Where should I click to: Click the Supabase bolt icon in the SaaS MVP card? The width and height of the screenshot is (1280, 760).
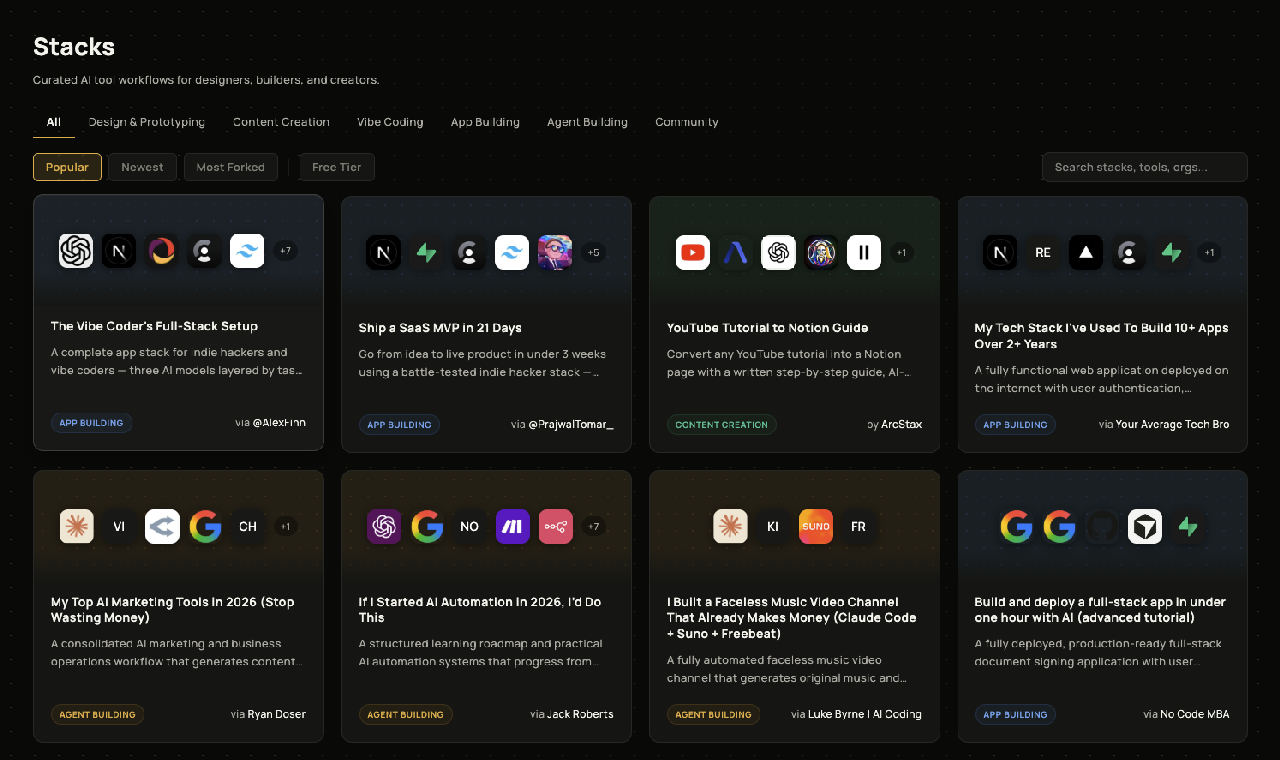(x=427, y=253)
